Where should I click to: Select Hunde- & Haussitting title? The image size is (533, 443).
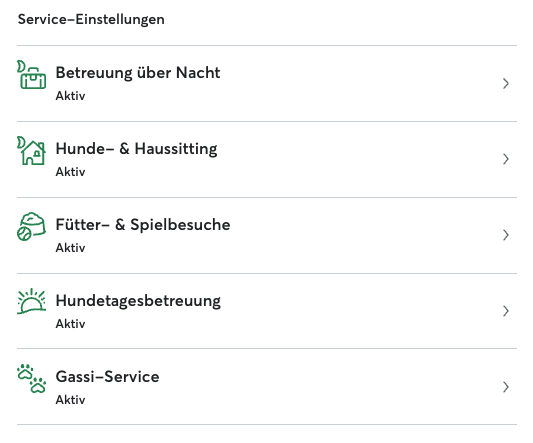click(136, 149)
